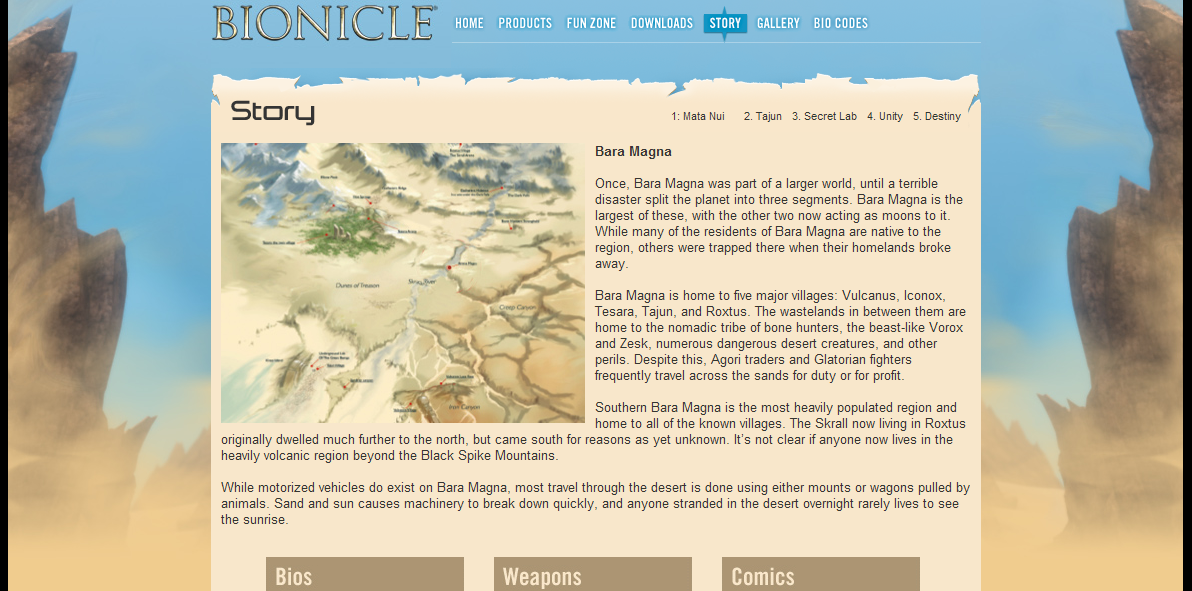This screenshot has height=591, width=1192.
Task: Open FUN ZONE in navigation
Action: click(591, 24)
